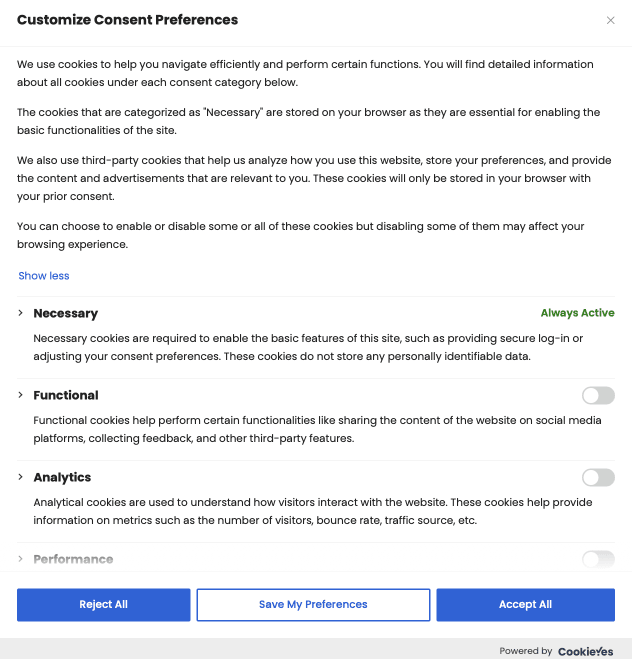Select the Necessary category heading
The height and width of the screenshot is (659, 632).
coord(66,313)
